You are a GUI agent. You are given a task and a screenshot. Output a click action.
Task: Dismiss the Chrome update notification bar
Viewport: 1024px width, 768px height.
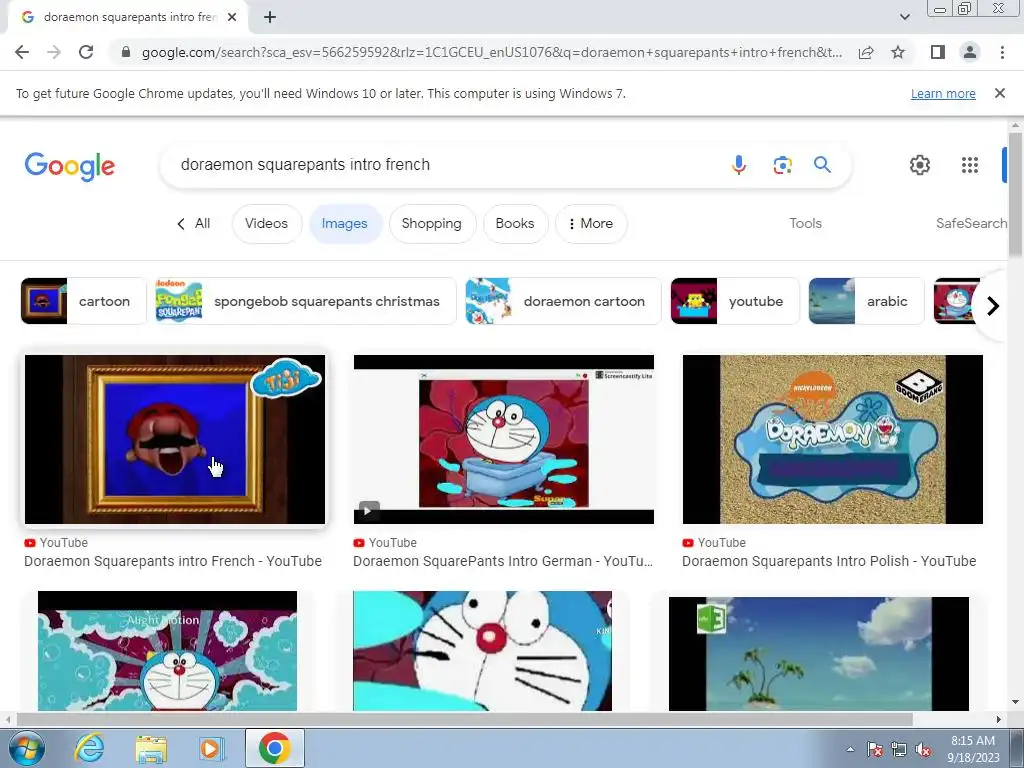pyautogui.click(x=1000, y=93)
